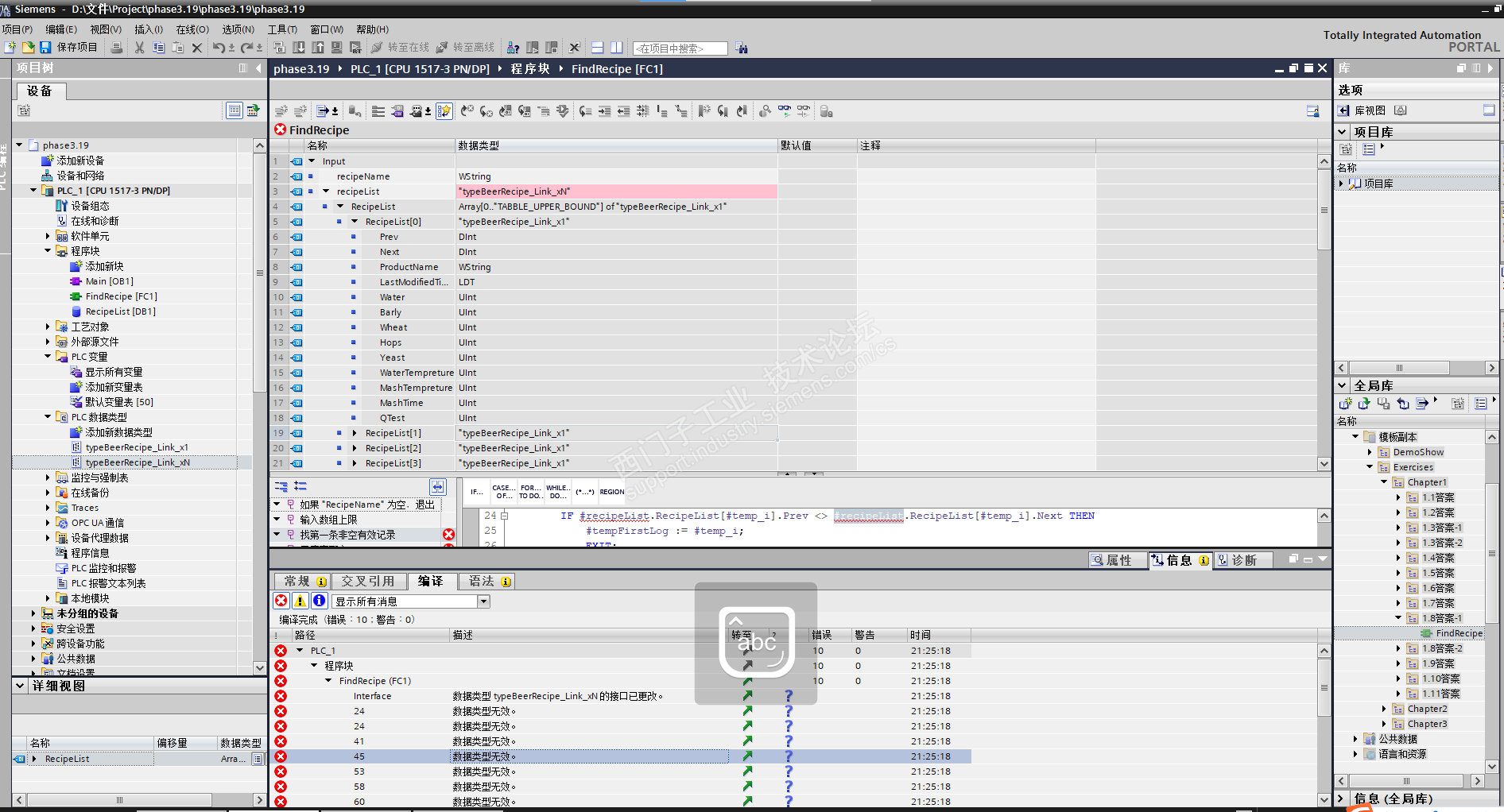1504x812 pixels.
Task: Toggle the favorites display star button in the editor toolbar
Action: 444,111
